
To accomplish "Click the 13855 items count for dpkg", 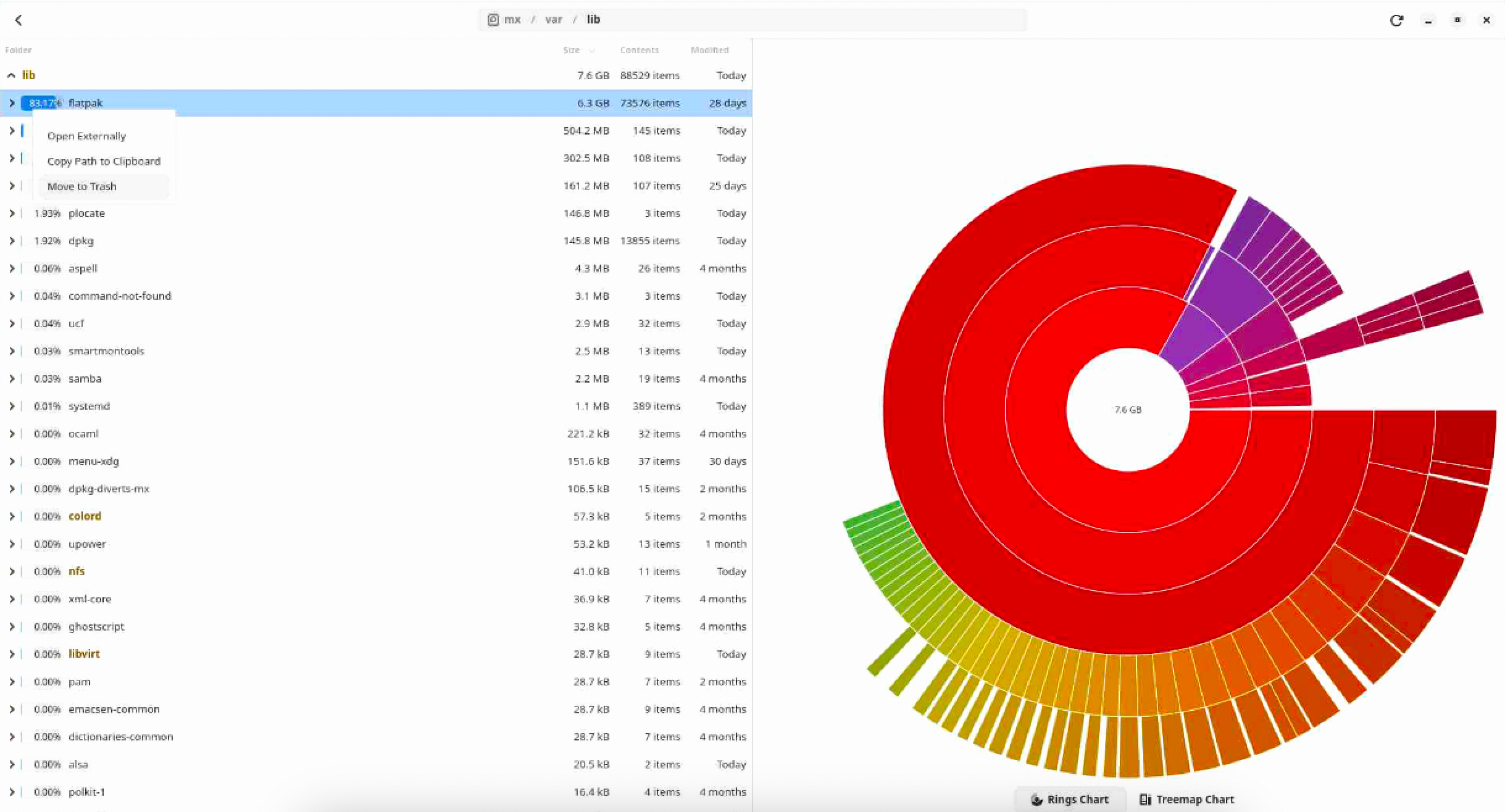I will tap(650, 241).
